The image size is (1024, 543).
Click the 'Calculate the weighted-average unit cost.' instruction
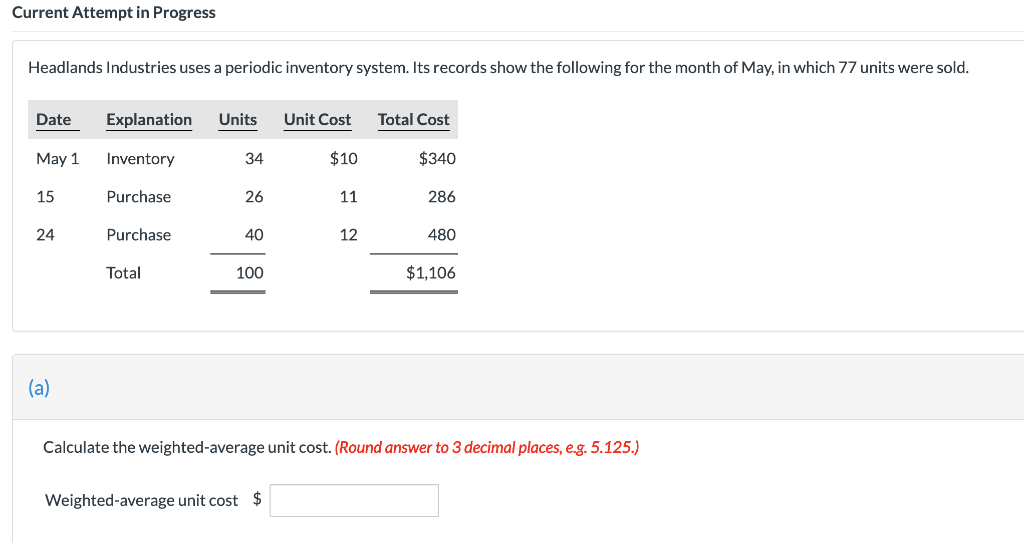[x=187, y=448]
